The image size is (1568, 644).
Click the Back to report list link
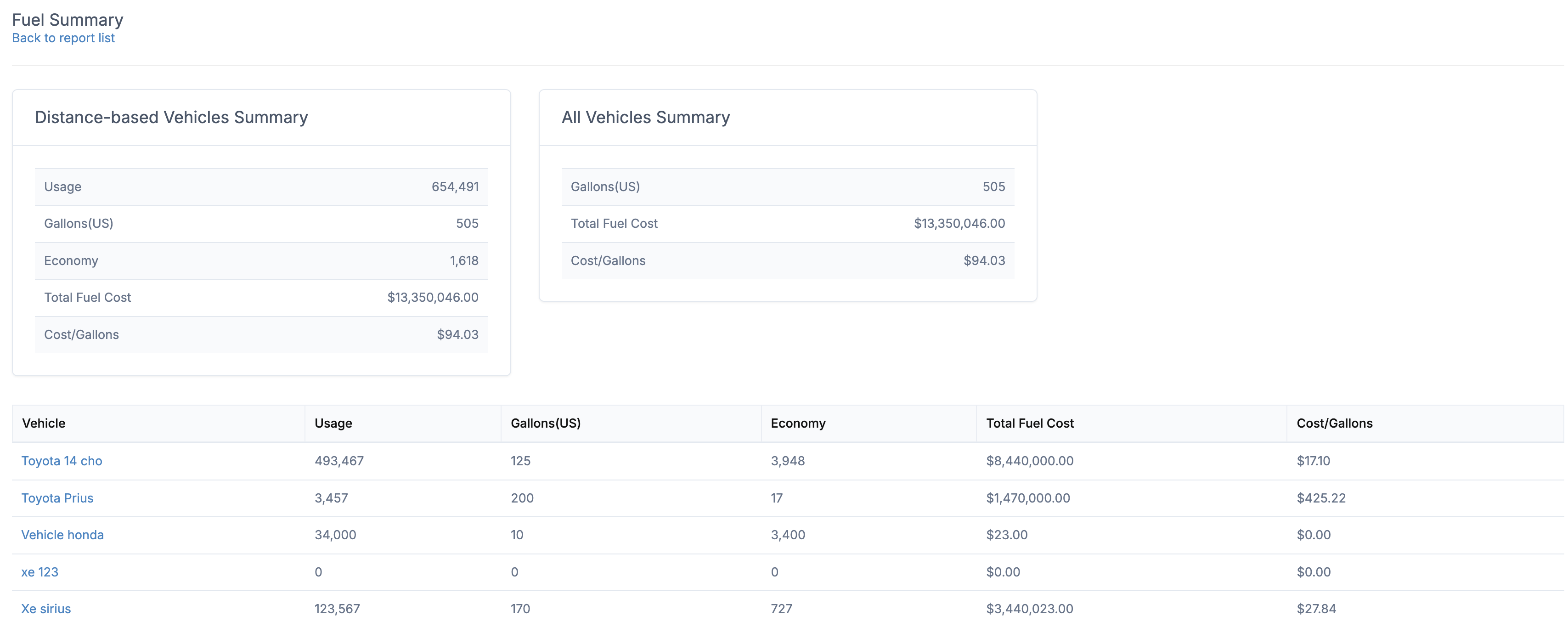(63, 38)
